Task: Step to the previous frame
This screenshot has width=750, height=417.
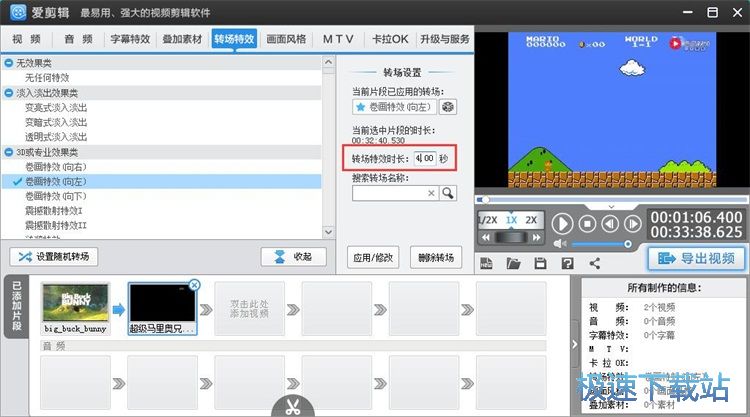Action: pos(610,223)
